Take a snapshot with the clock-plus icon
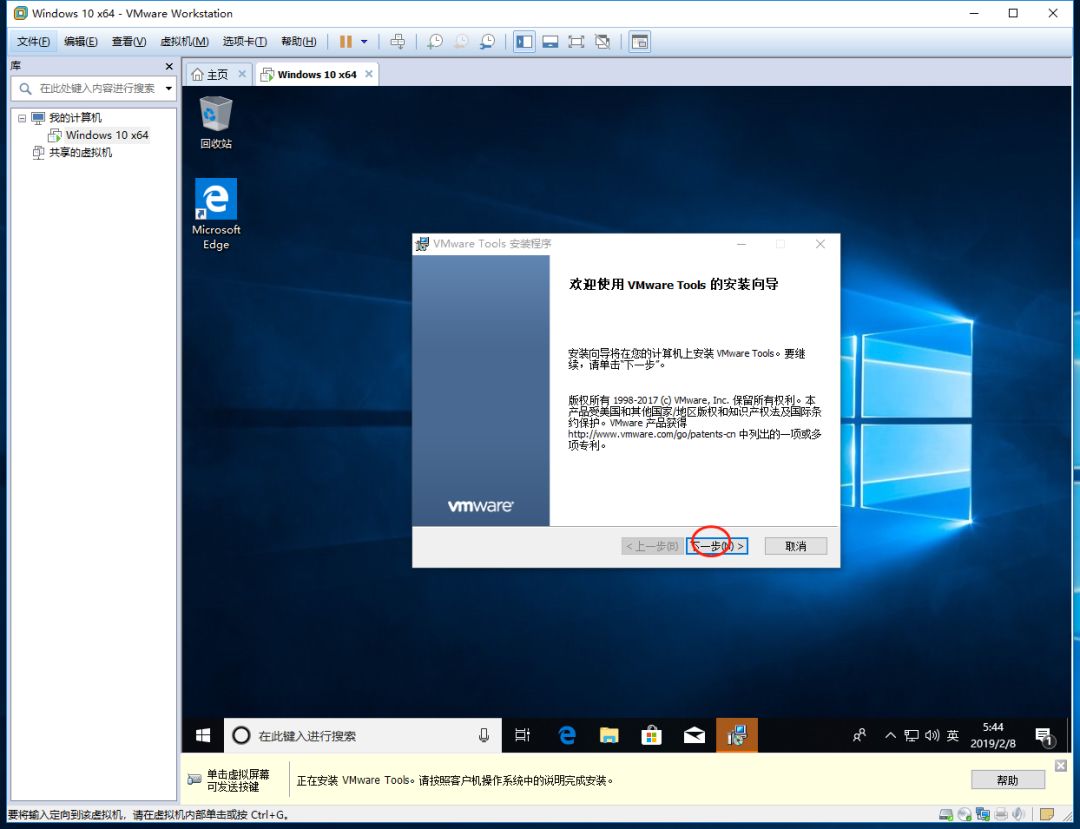Image resolution: width=1080 pixels, height=829 pixels. (x=435, y=42)
